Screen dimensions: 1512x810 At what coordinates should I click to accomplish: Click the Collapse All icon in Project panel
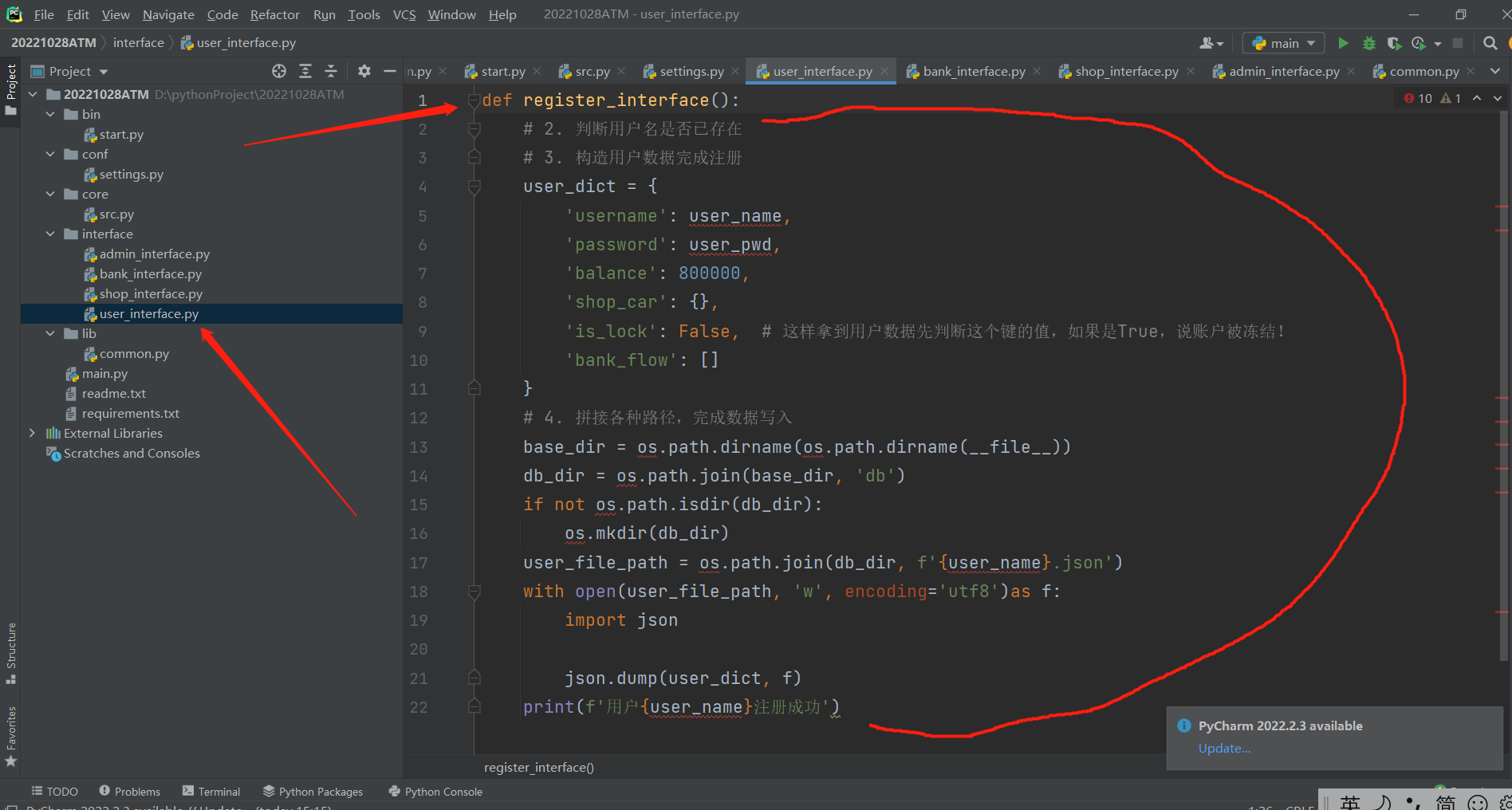[x=331, y=71]
